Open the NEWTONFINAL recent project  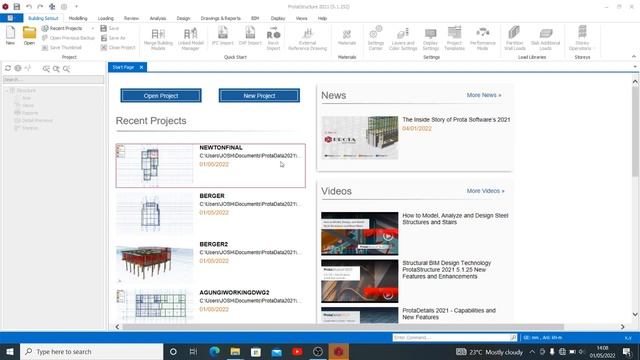(211, 166)
